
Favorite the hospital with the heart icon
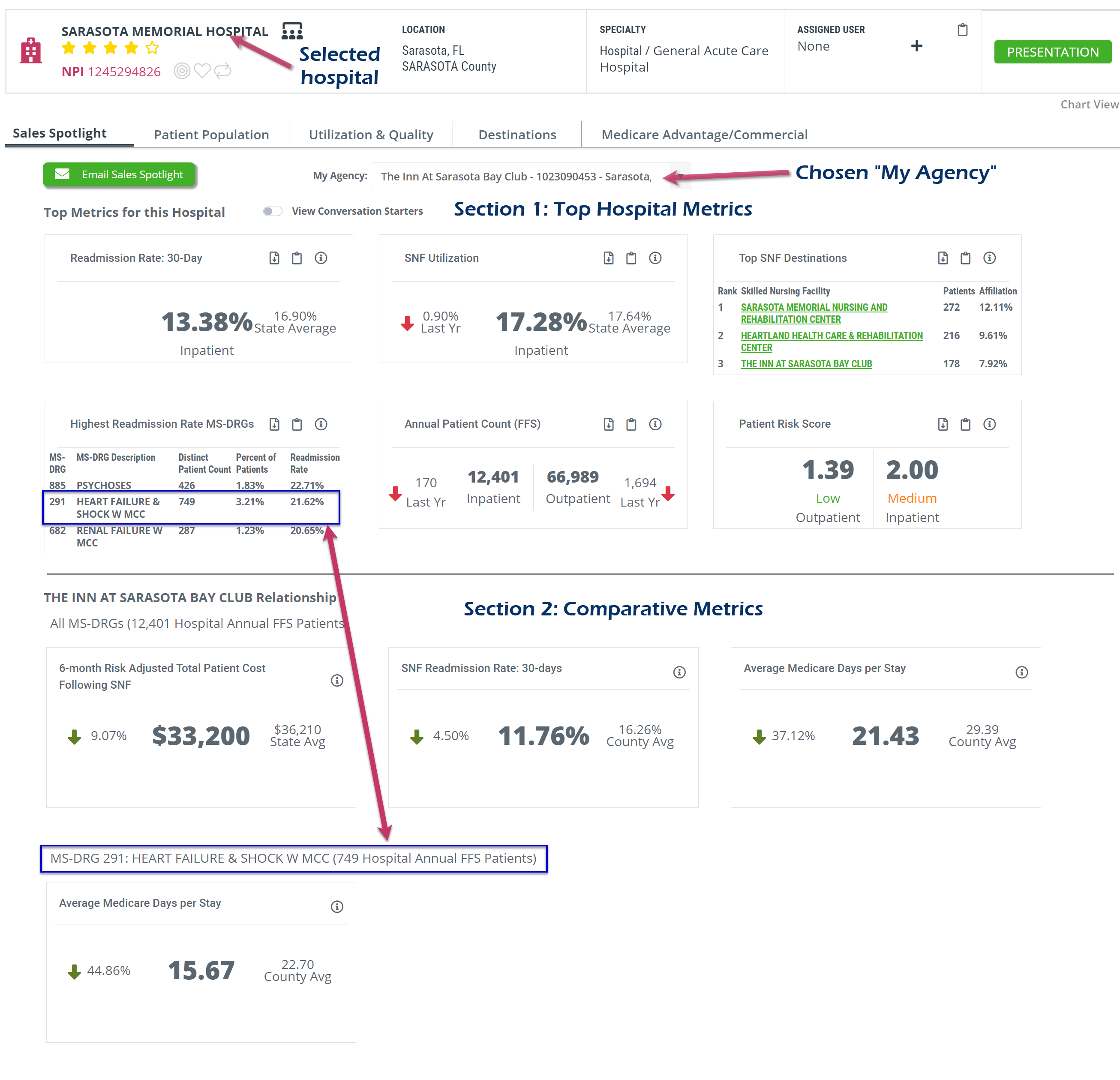pos(202,71)
